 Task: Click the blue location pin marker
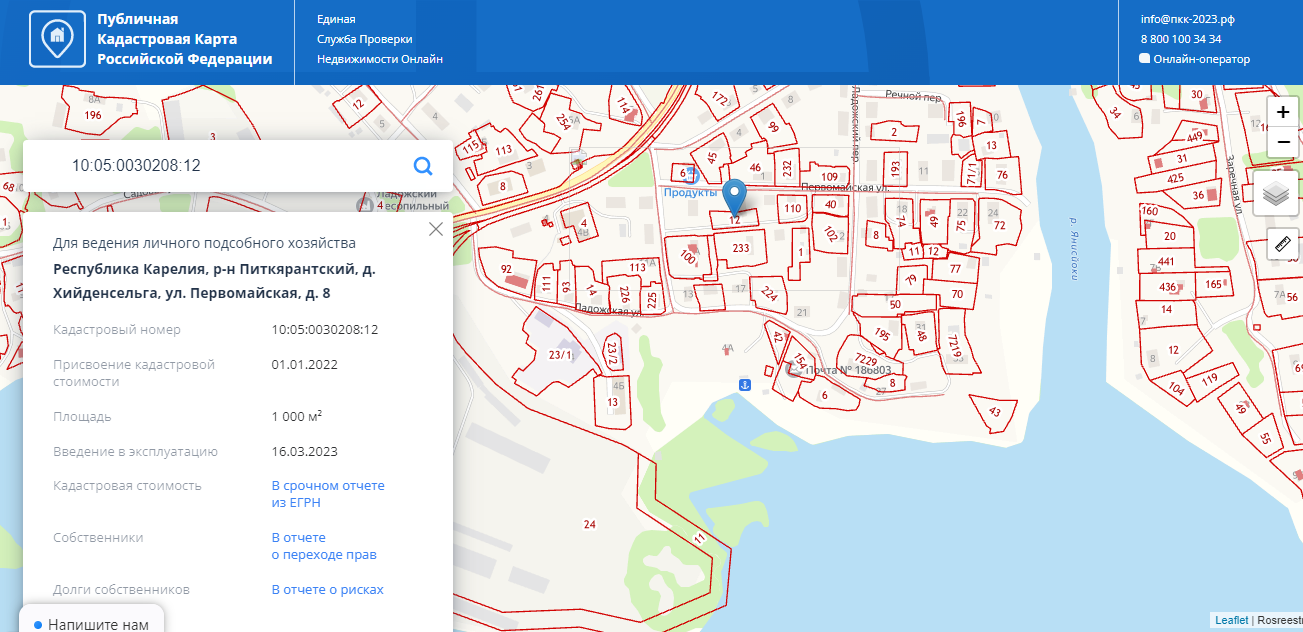[x=735, y=195]
